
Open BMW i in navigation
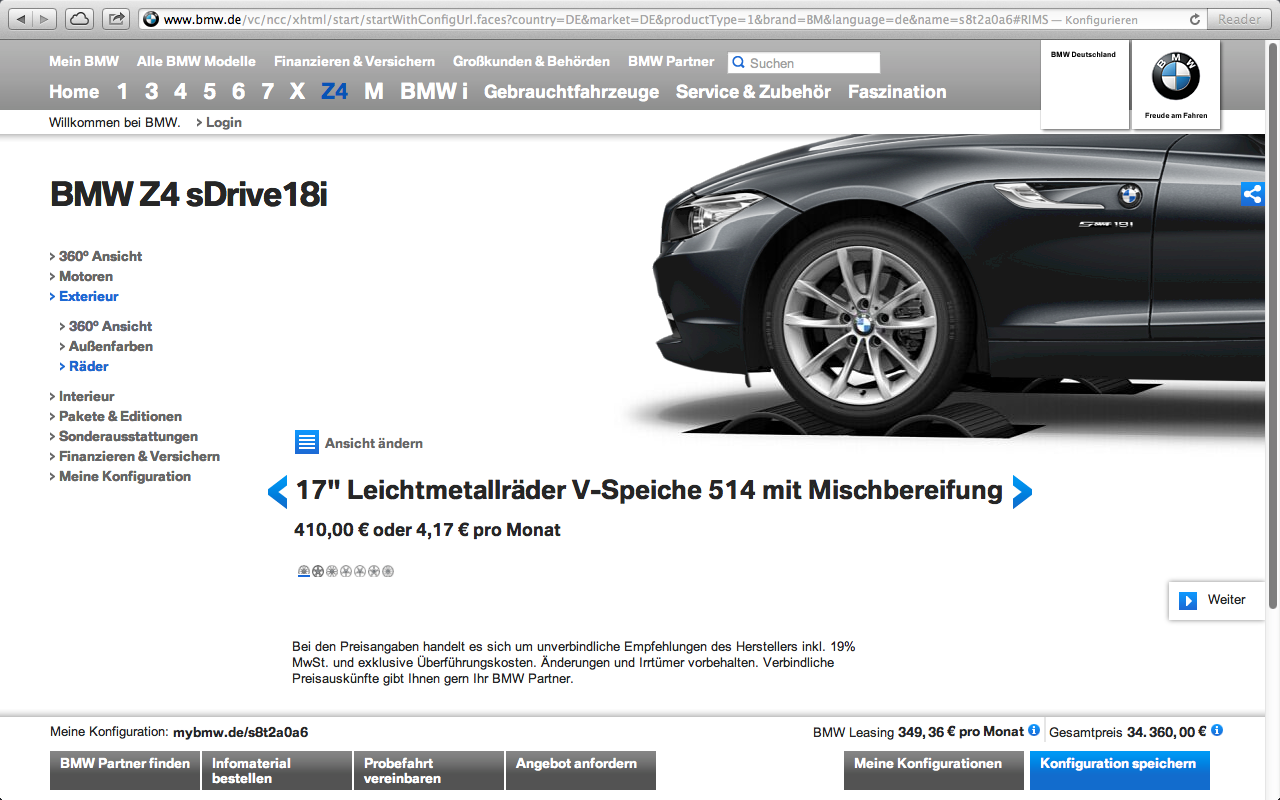tap(434, 92)
